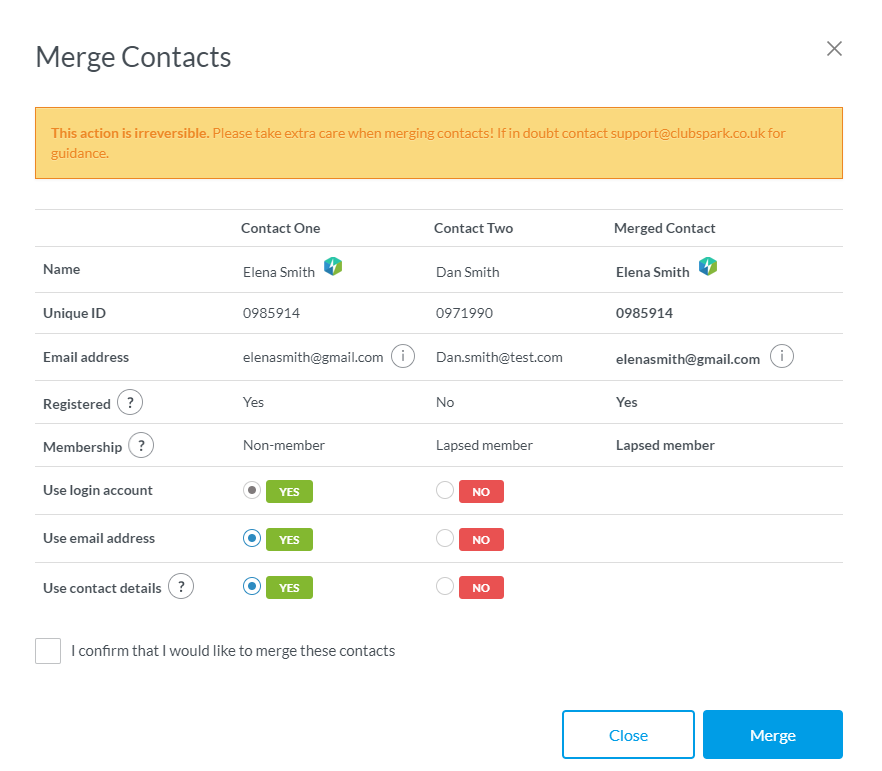Close the Merge Contacts dialog with X

pos(834,49)
